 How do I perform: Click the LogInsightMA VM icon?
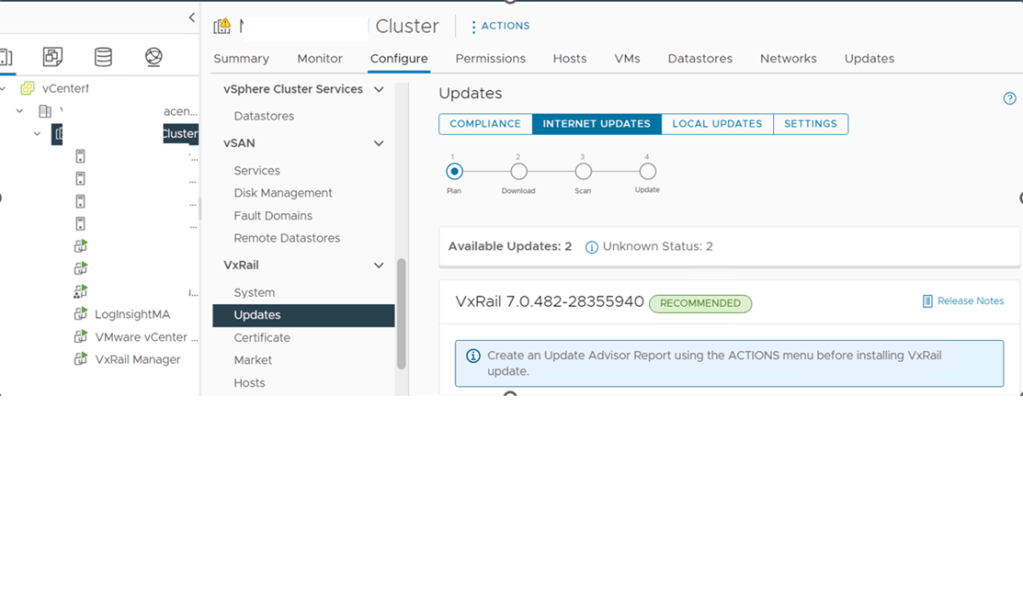tap(81, 314)
